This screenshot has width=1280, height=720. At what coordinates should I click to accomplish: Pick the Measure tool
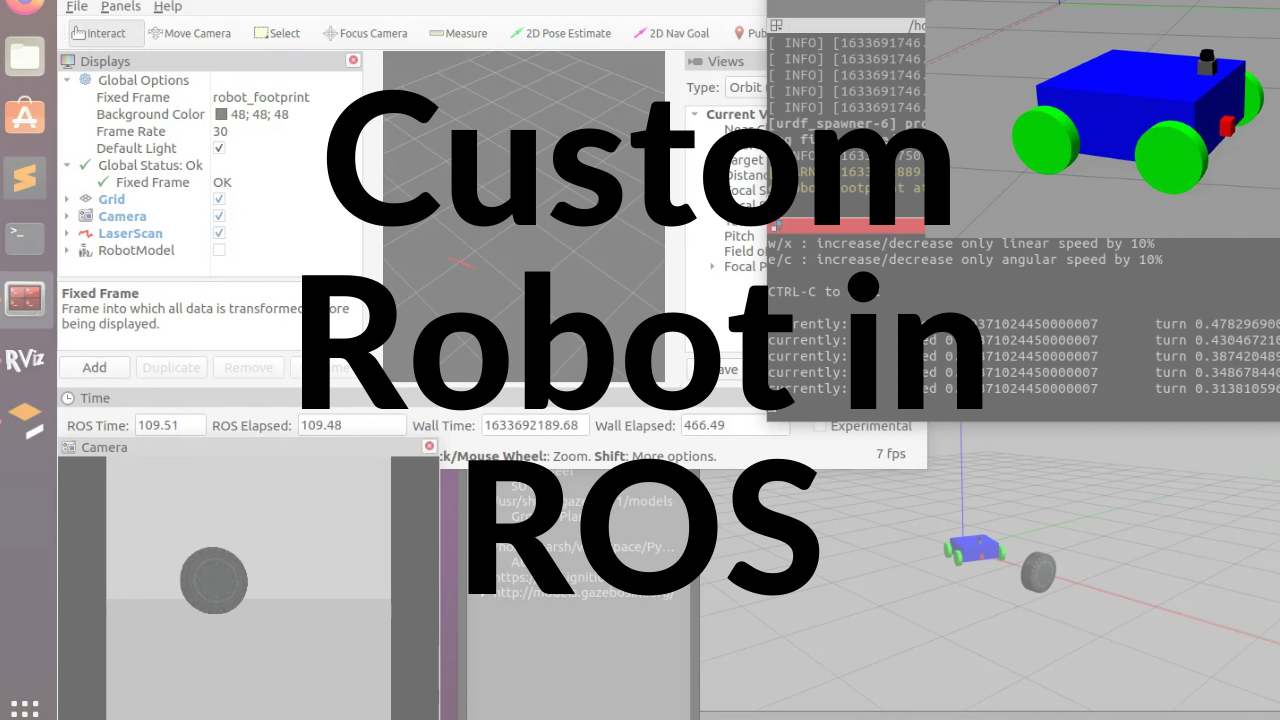click(x=458, y=33)
